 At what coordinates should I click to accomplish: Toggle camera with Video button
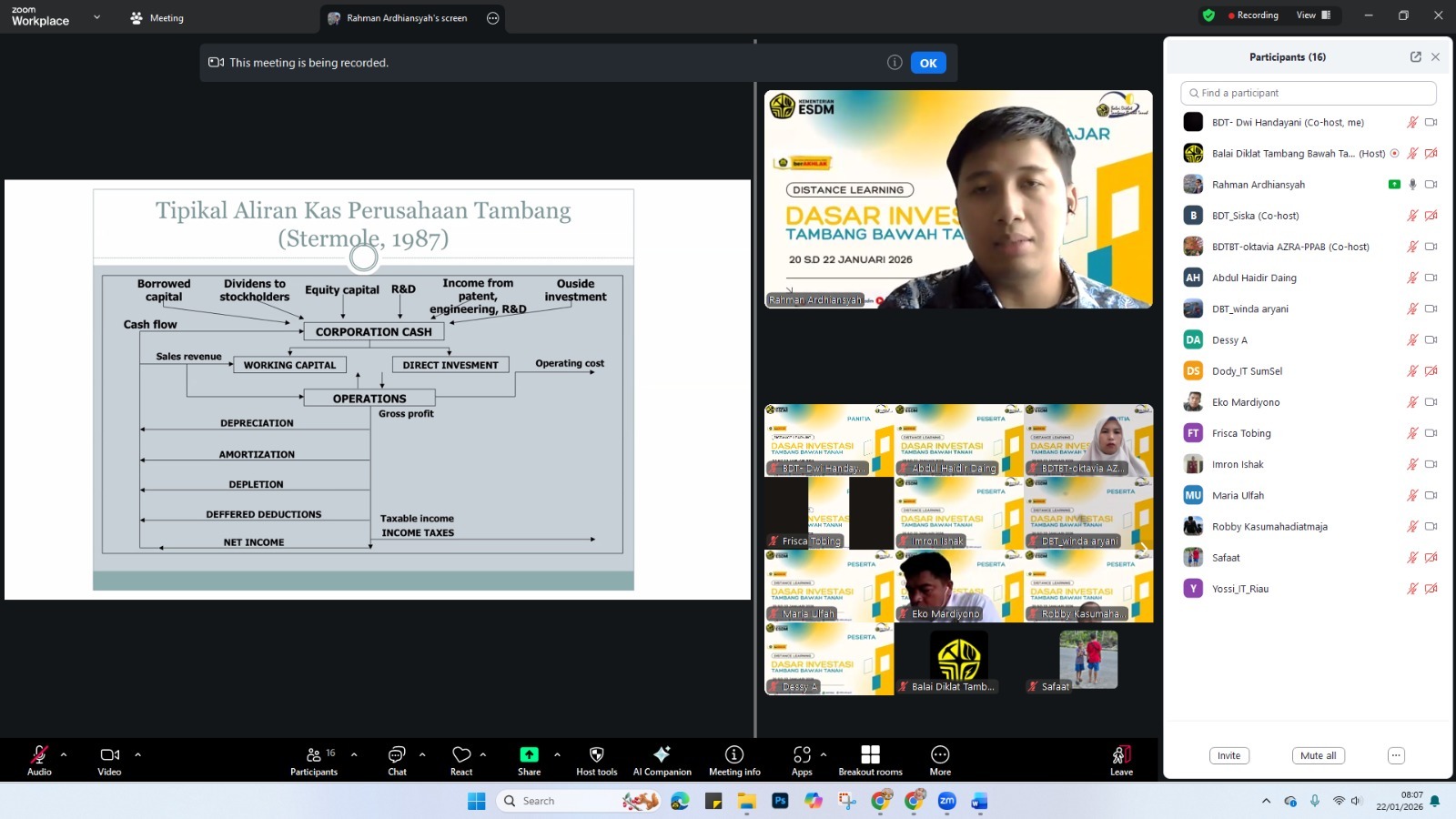109,755
